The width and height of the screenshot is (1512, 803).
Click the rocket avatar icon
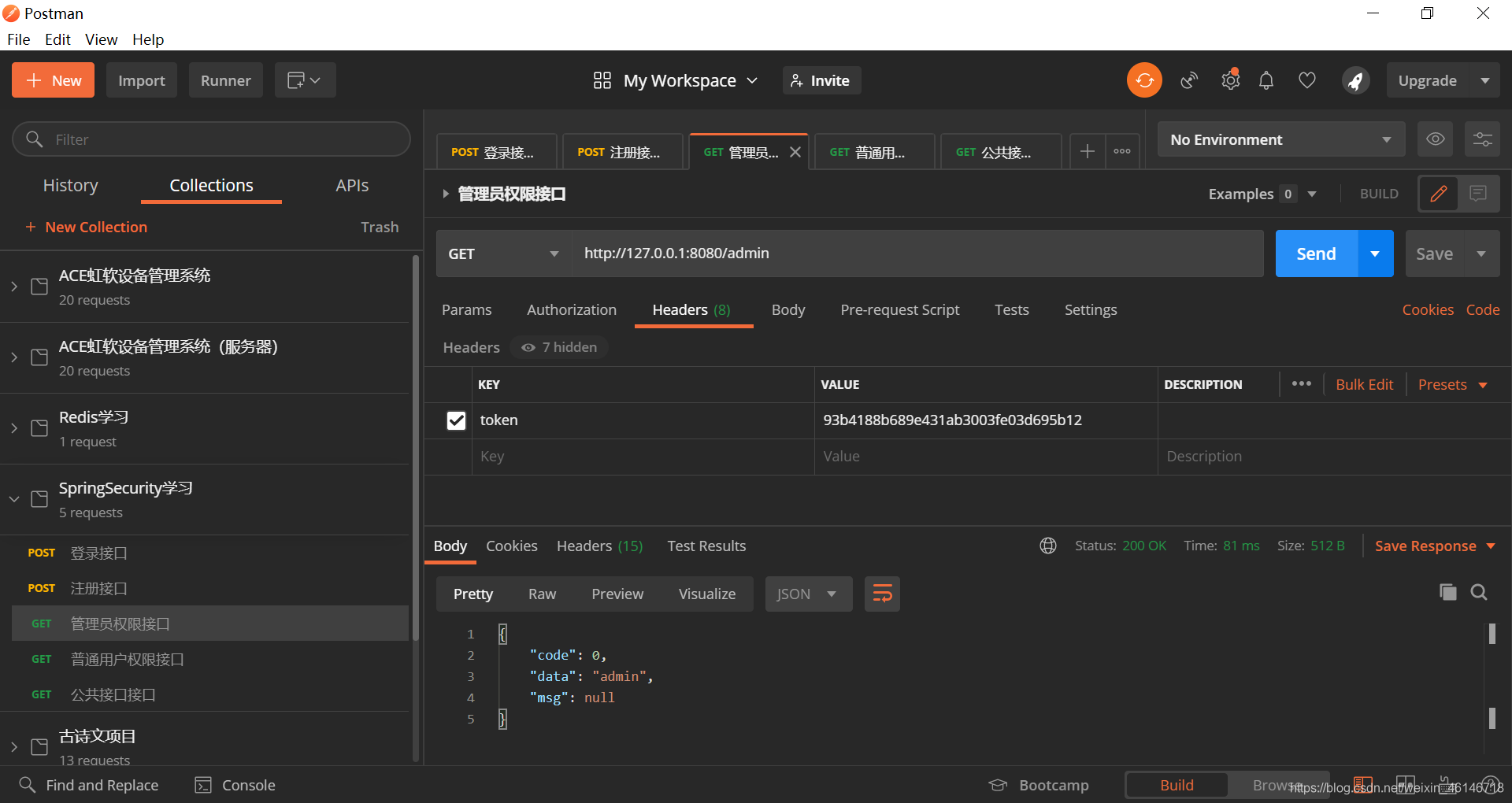1355,80
